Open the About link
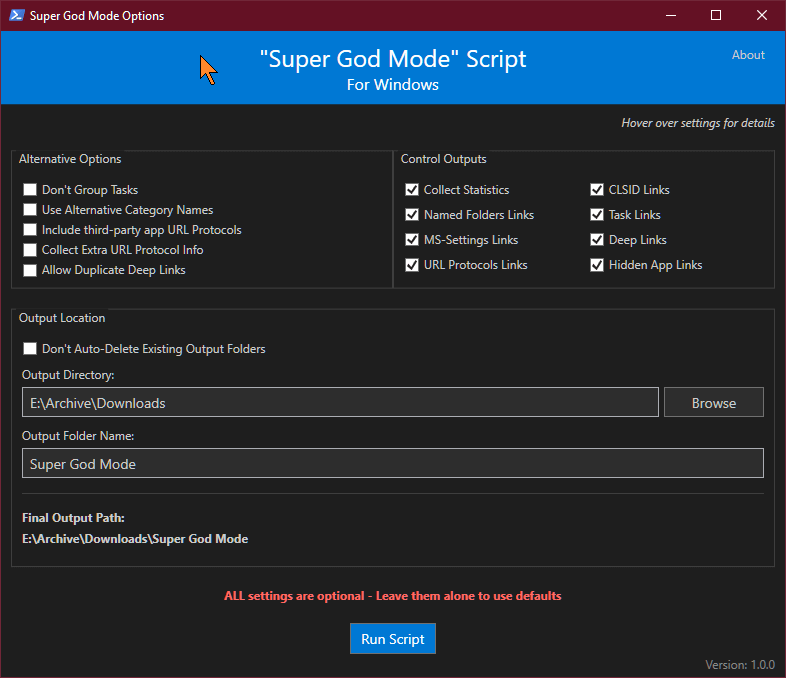The height and width of the screenshot is (678, 786). [748, 55]
